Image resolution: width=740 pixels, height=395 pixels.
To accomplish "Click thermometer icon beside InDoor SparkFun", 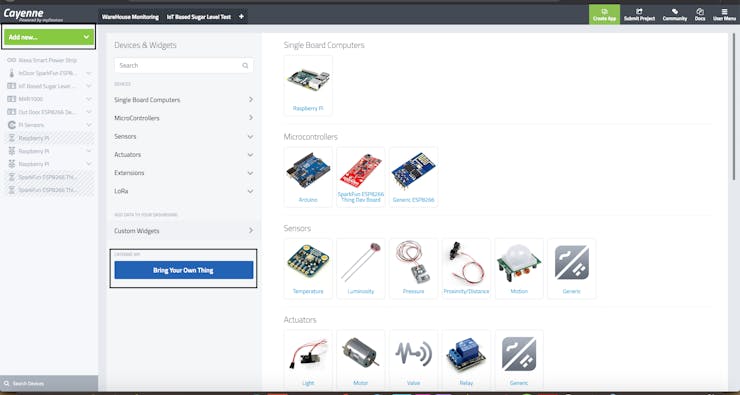I will (x=12, y=73).
